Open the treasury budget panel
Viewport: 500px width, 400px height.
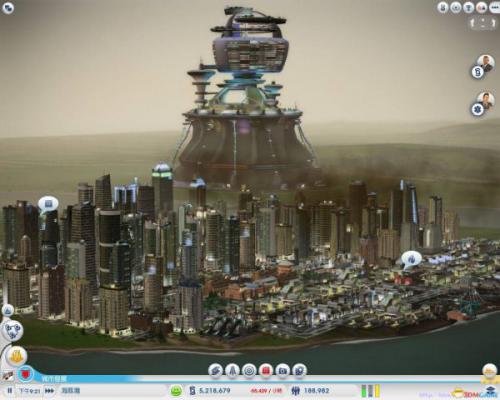[210, 390]
